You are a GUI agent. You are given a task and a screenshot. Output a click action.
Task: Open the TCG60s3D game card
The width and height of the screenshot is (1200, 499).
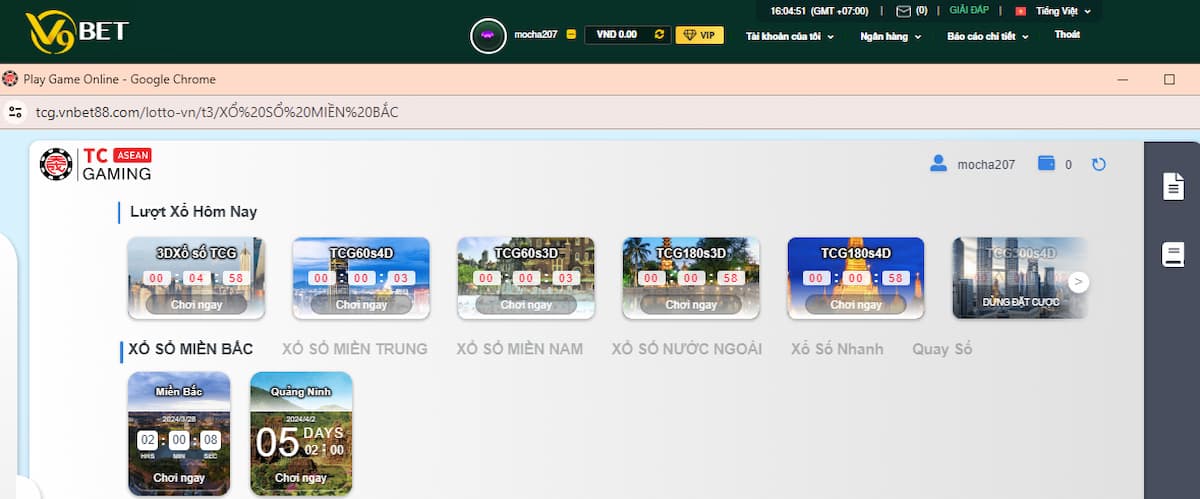(x=526, y=278)
